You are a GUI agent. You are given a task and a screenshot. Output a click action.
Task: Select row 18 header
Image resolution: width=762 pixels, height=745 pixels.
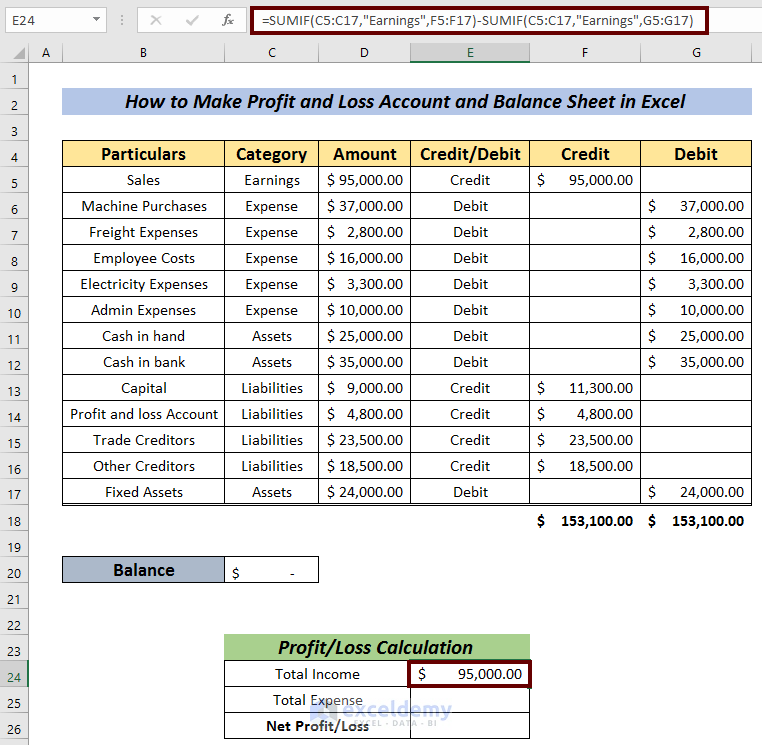(14, 520)
